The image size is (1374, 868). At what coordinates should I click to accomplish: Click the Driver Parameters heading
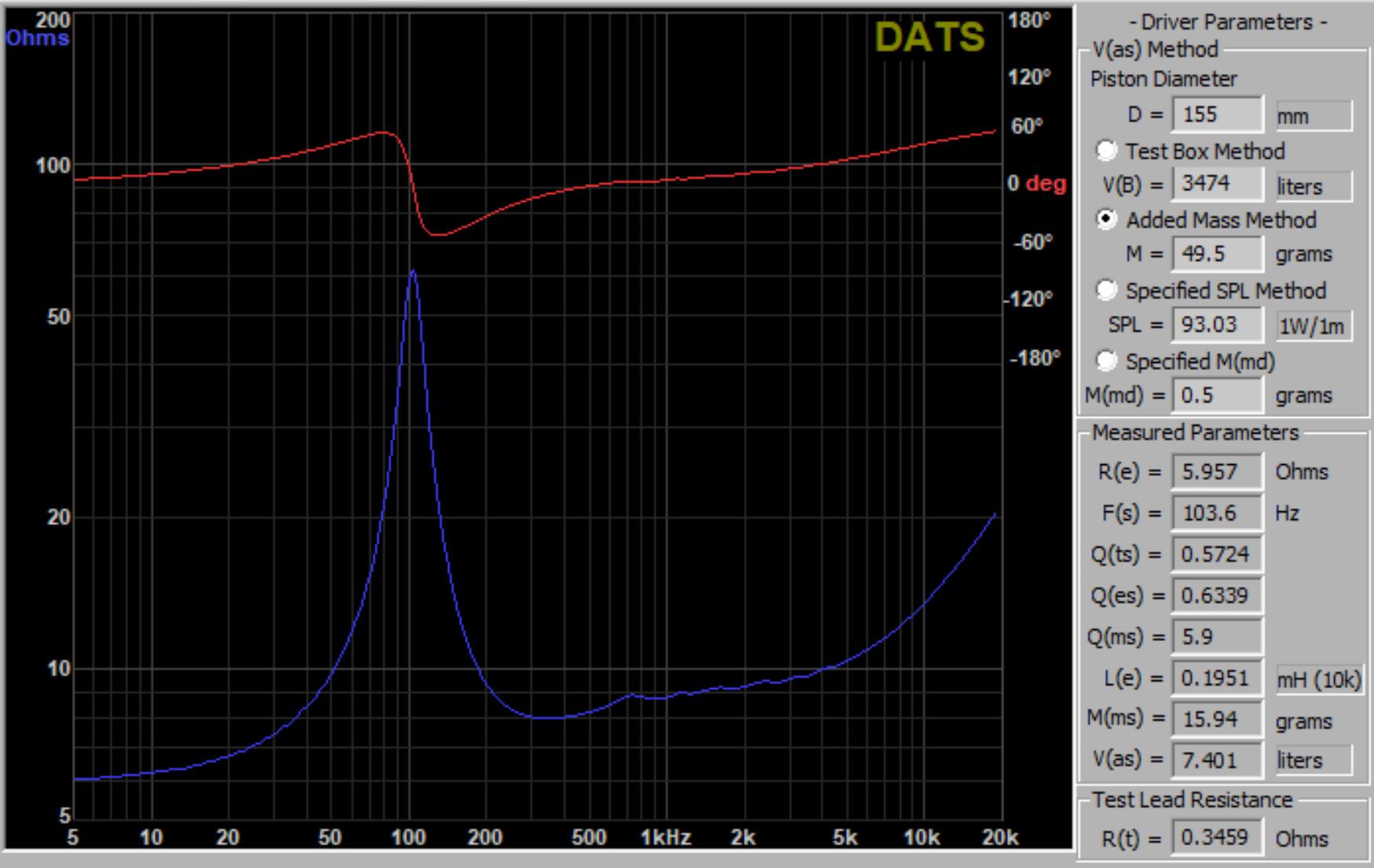[x=1228, y=22]
